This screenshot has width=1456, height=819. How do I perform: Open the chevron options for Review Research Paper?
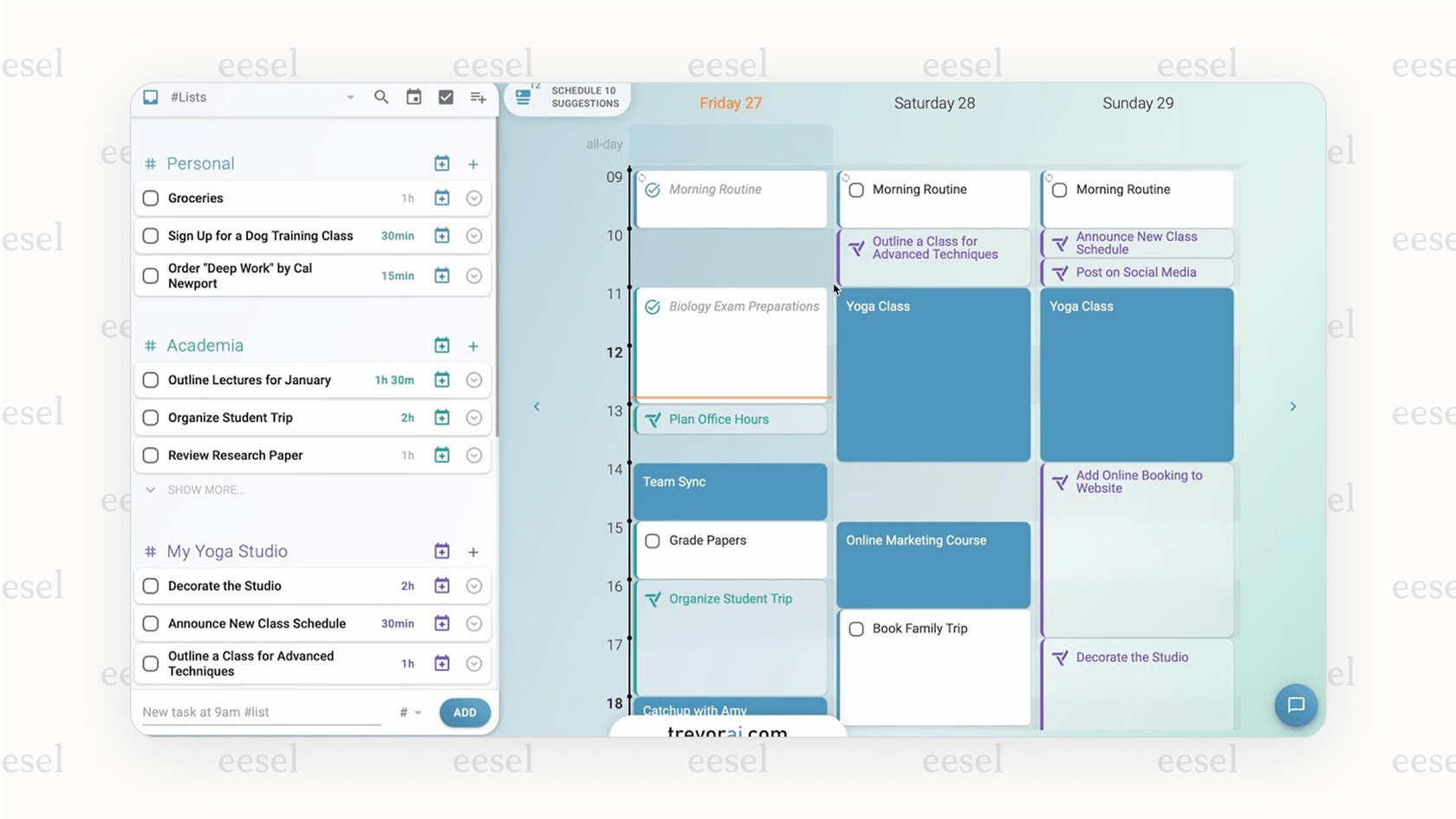pyautogui.click(x=474, y=455)
